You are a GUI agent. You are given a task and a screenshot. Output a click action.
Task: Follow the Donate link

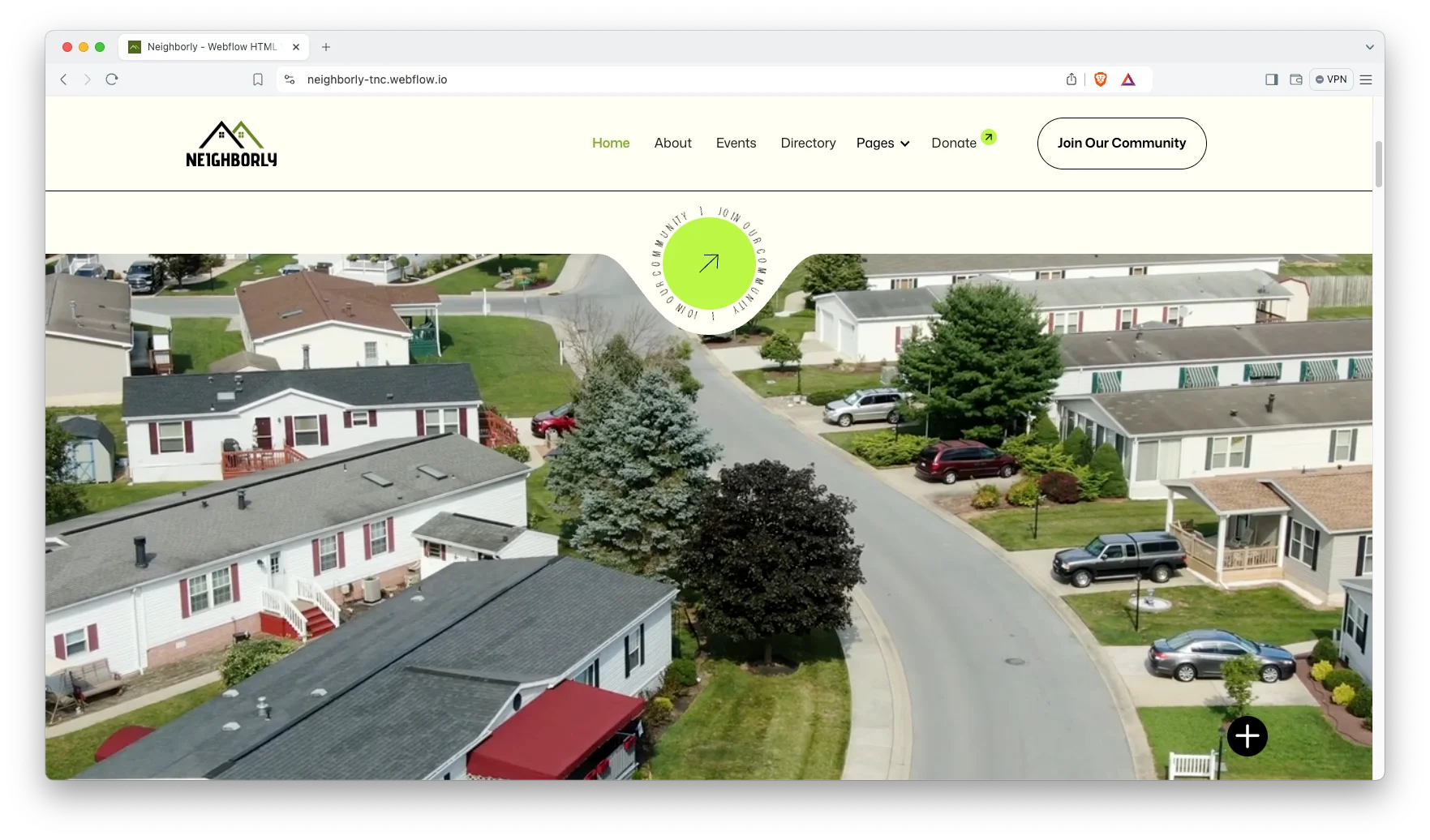click(954, 144)
